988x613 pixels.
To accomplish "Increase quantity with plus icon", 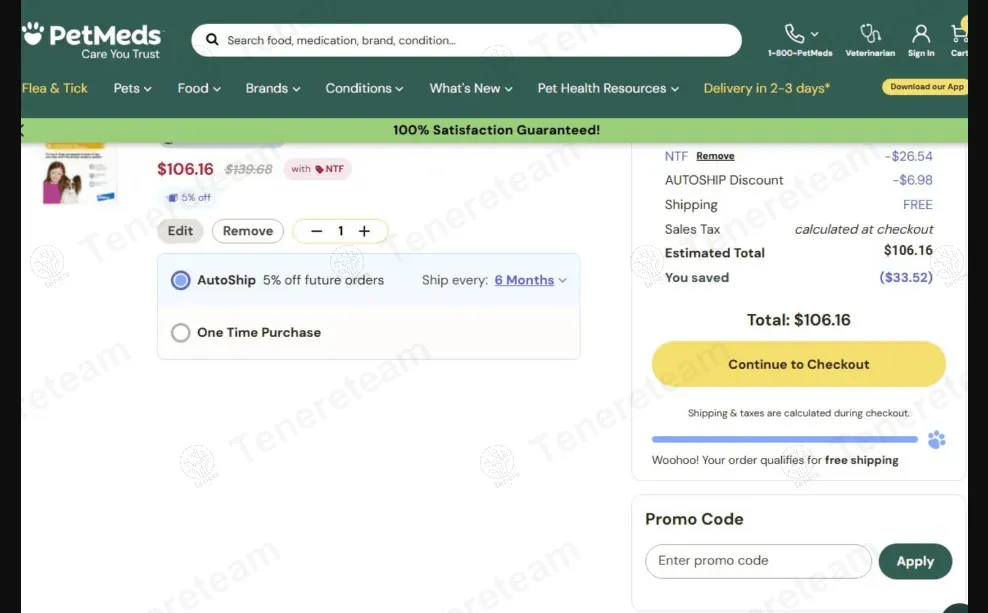I will [x=365, y=231].
